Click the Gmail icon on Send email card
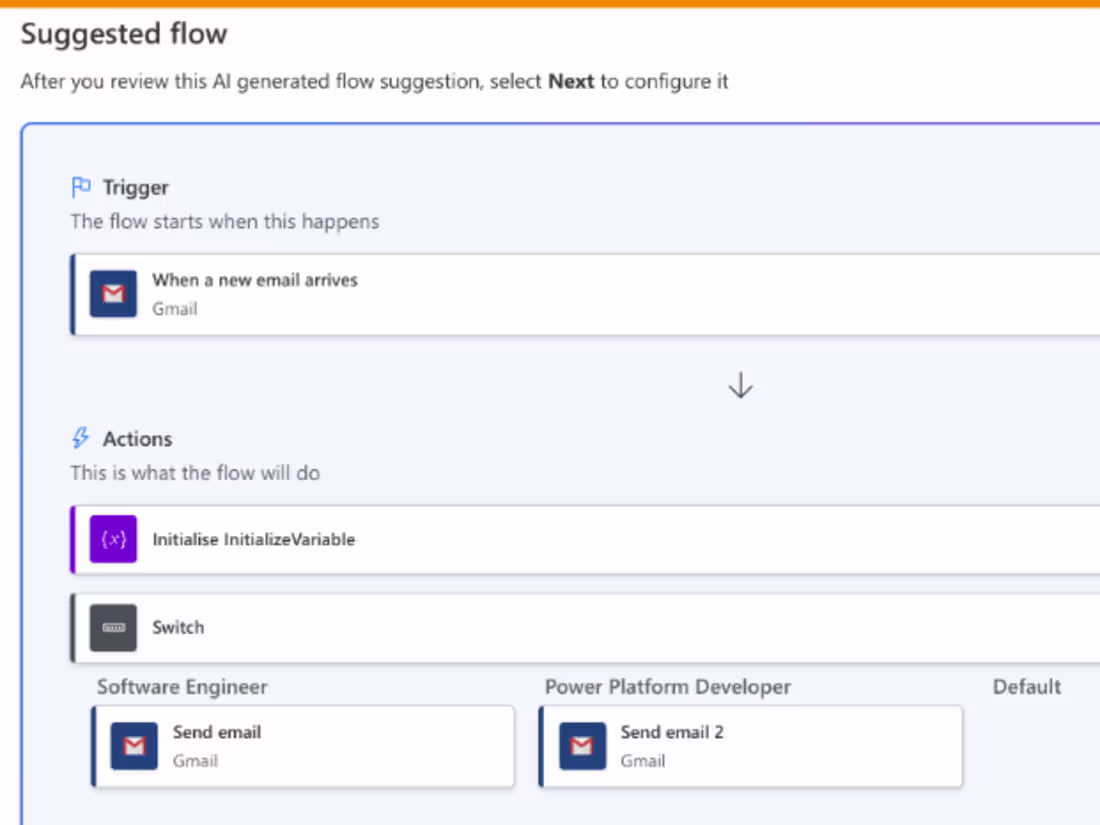 tap(134, 745)
